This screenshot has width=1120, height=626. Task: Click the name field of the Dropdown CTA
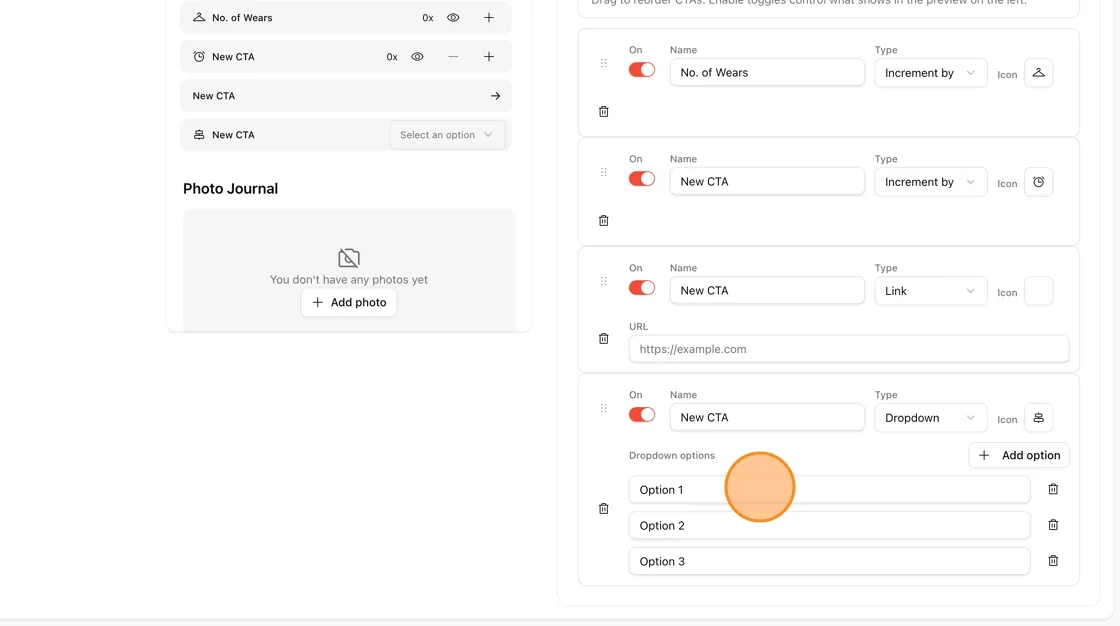[x=766, y=417]
